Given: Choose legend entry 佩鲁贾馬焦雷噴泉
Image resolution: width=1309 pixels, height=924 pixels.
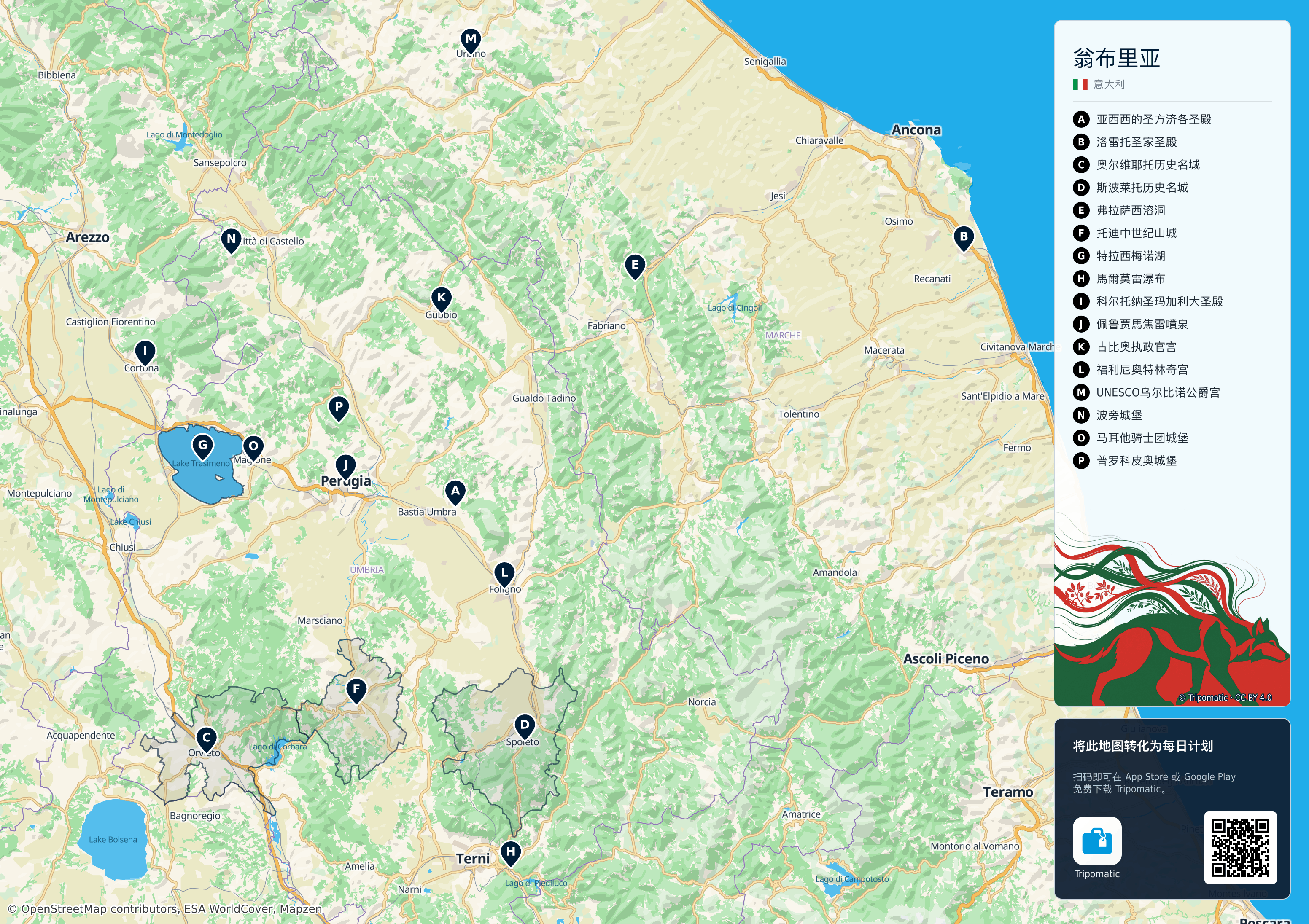Looking at the screenshot, I should pyautogui.click(x=1131, y=324).
